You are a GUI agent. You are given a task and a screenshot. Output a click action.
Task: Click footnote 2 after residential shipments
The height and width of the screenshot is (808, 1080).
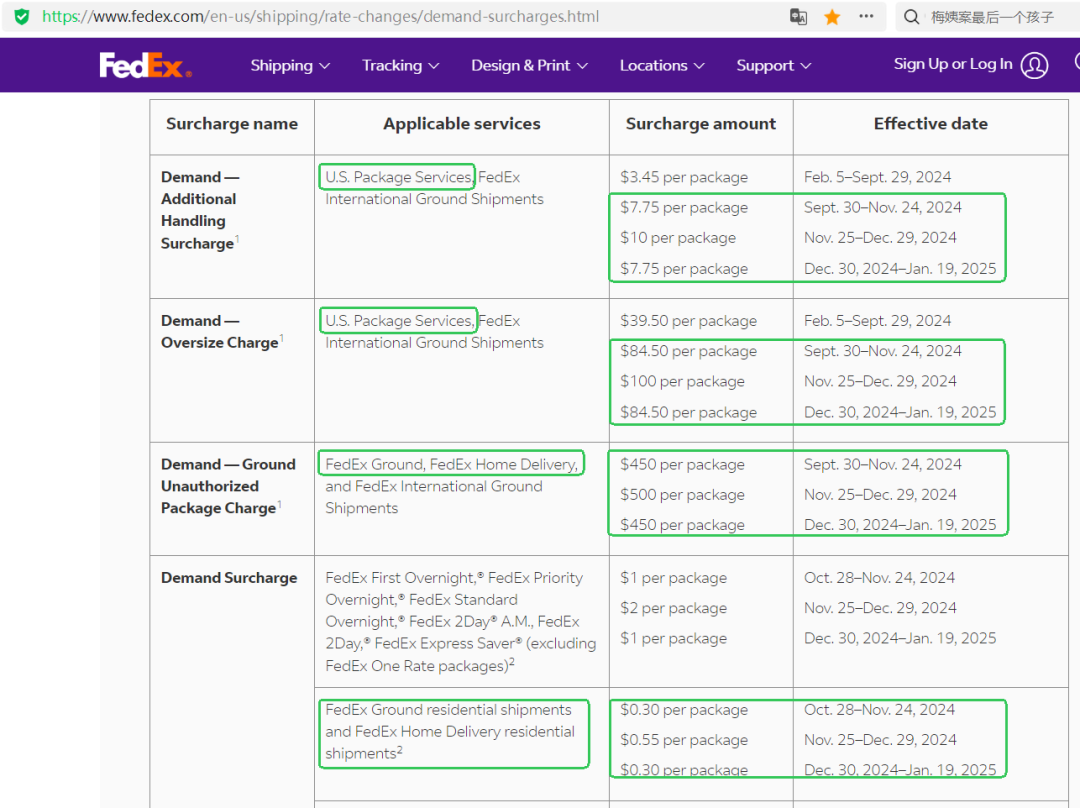pos(399,749)
